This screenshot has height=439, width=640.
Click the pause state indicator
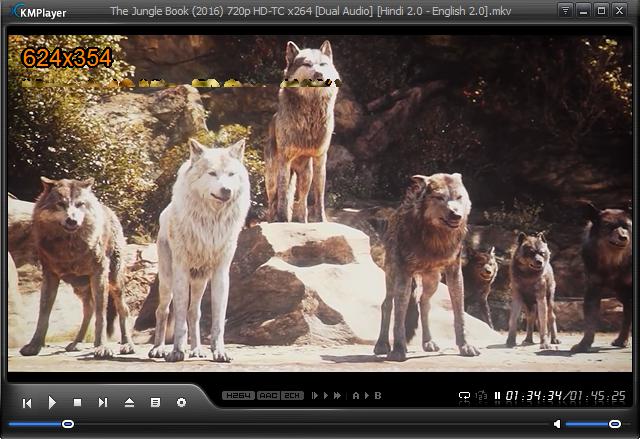point(497,396)
